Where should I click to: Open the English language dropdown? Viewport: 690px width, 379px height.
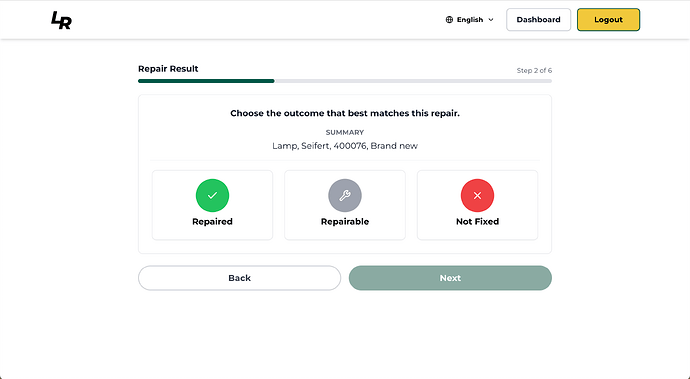[x=470, y=19]
